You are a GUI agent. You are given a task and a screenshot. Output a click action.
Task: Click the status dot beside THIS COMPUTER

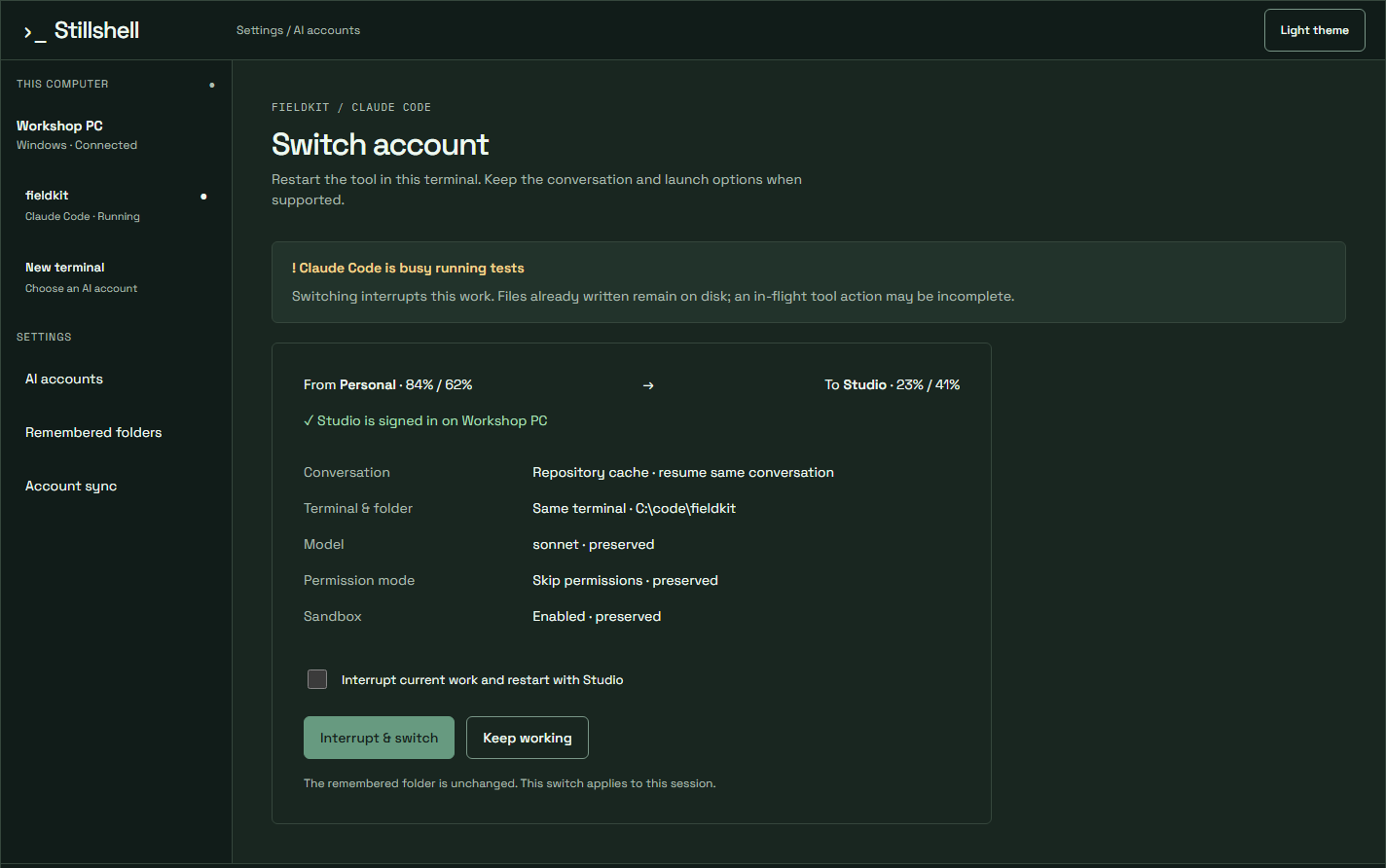pos(212,85)
